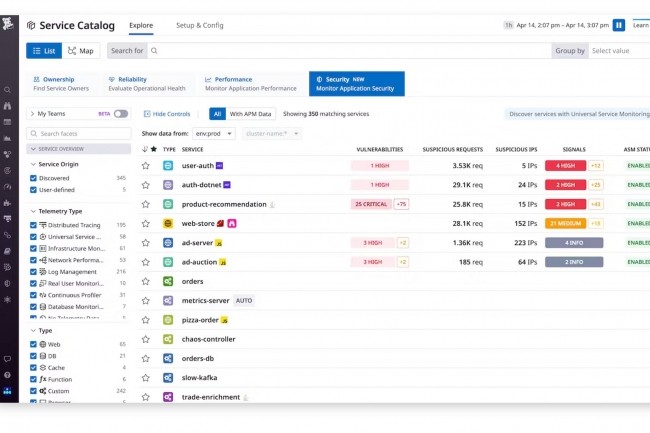The width and height of the screenshot is (650, 433).
Task: Select the All services filter button
Action: [x=217, y=114]
